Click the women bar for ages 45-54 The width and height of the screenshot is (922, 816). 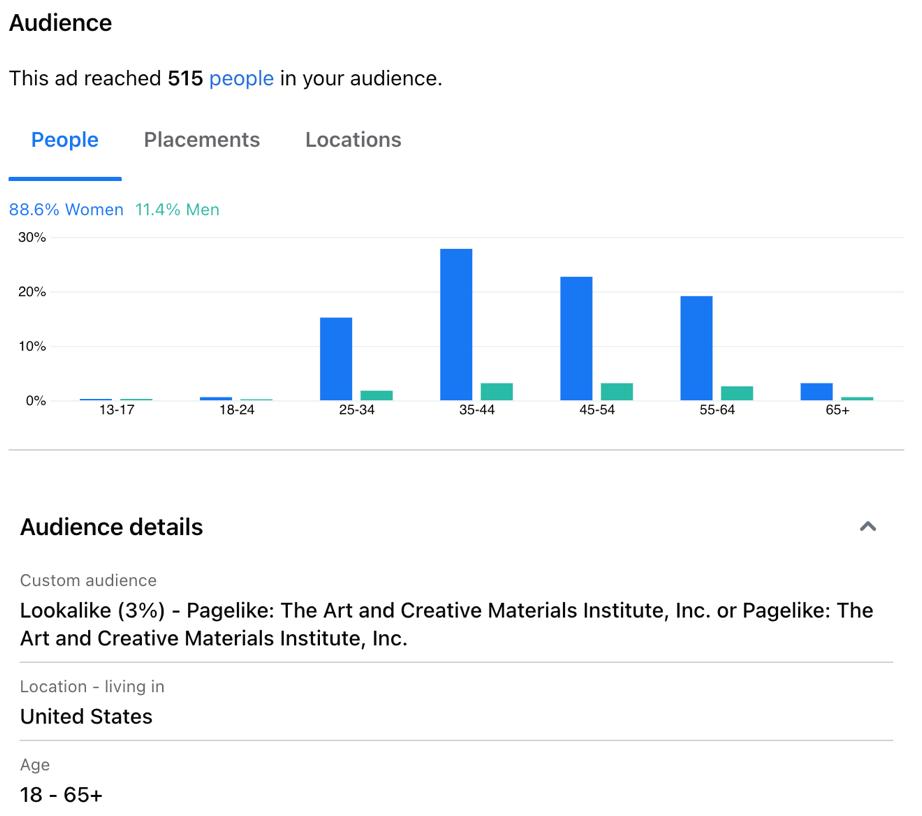(576, 338)
